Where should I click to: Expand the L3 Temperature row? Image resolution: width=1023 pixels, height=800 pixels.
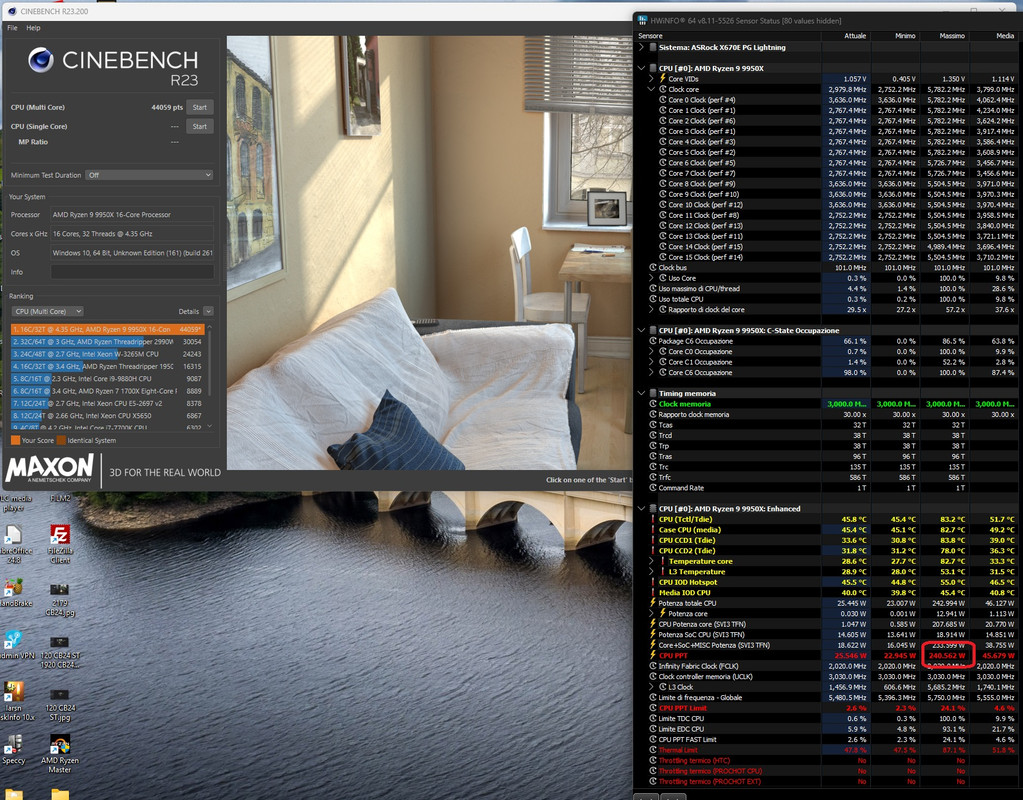(x=651, y=572)
